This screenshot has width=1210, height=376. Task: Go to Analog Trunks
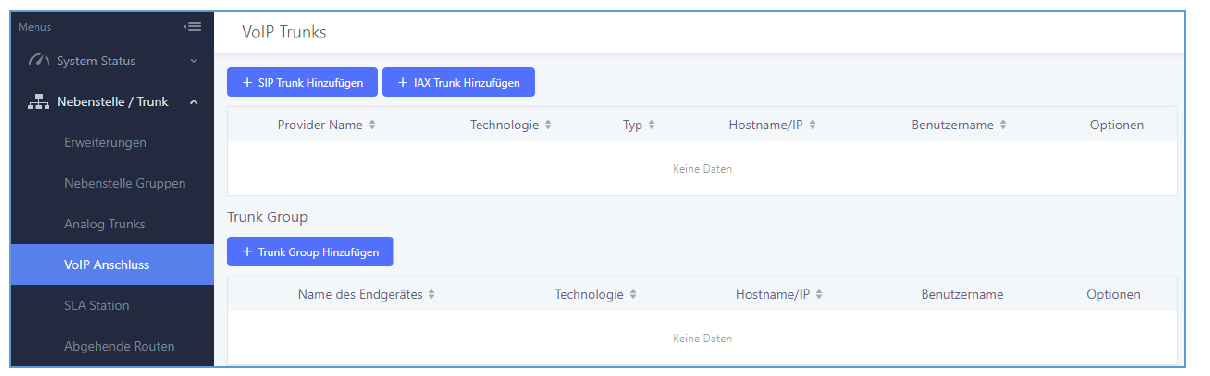click(104, 224)
